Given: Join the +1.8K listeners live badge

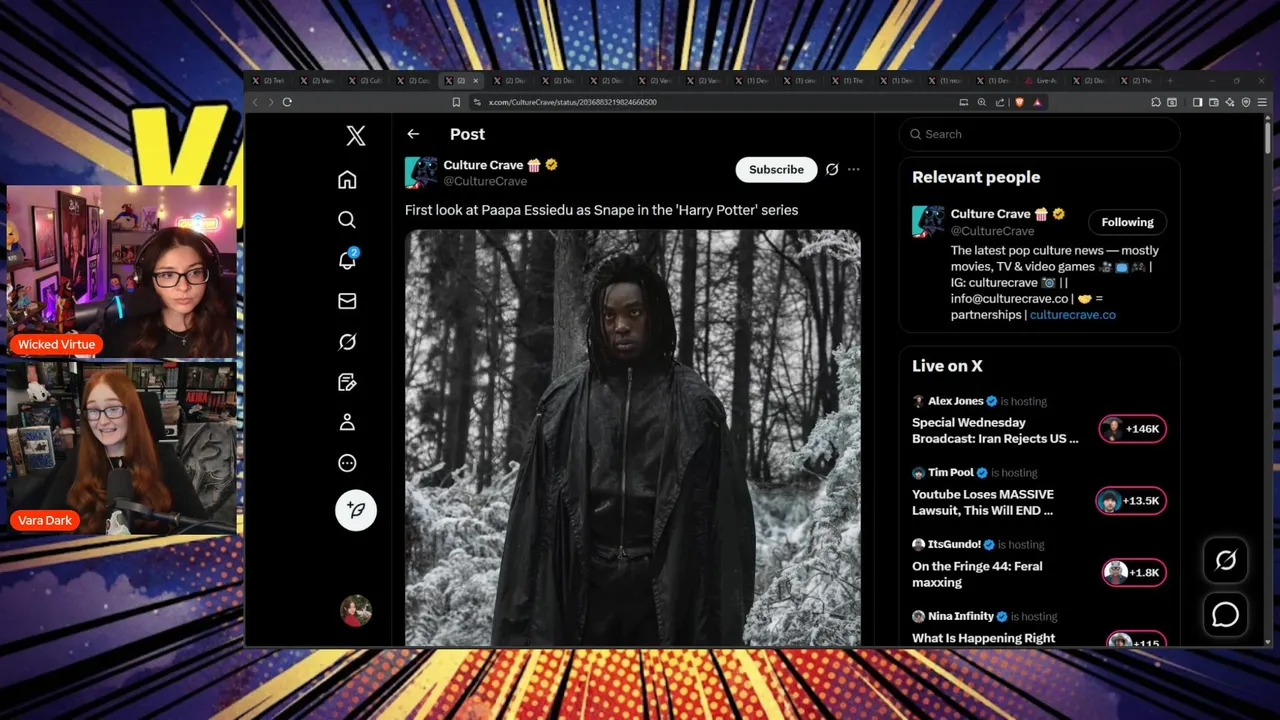Looking at the screenshot, I should click(1133, 573).
